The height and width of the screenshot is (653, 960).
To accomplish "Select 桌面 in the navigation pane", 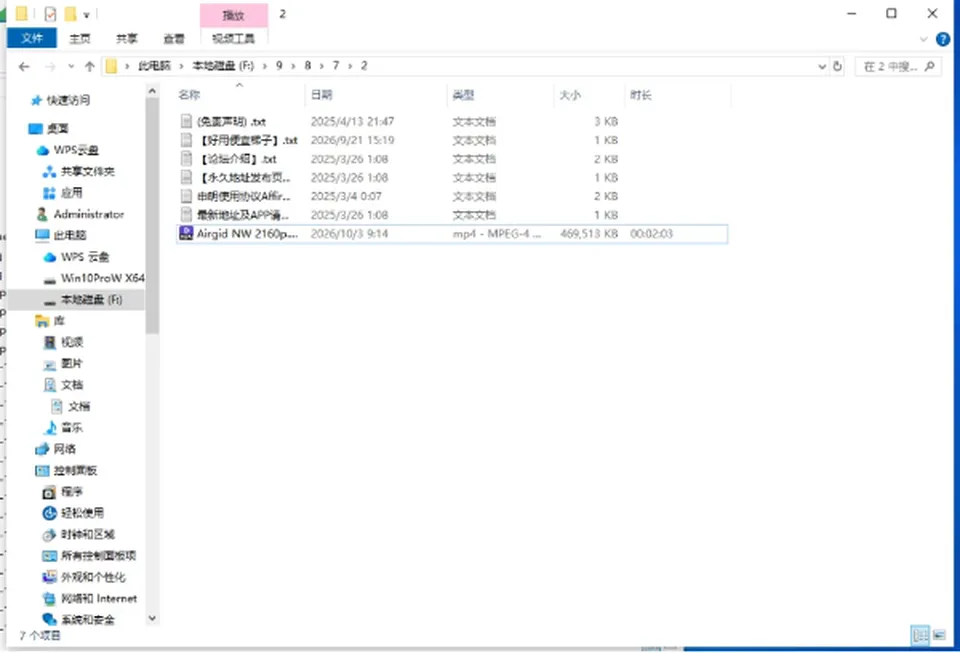I will coord(58,128).
